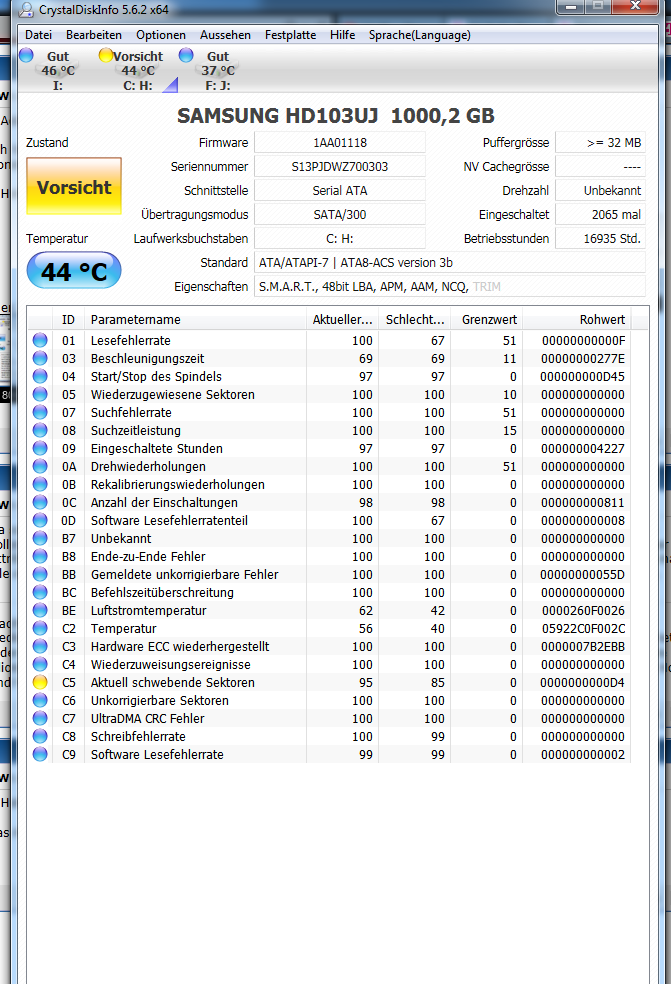This screenshot has width=671, height=984.
Task: Click the status icon of Hardware ECC wiederhergestellt
Action: point(40,646)
